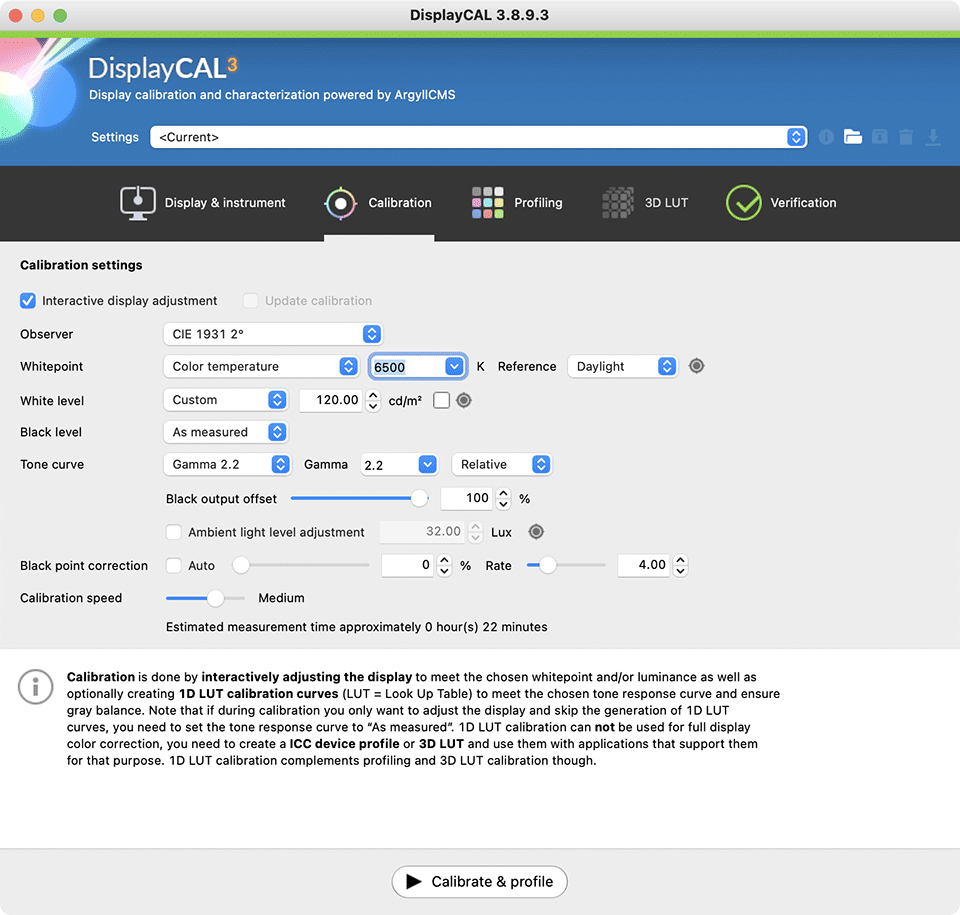
Task: Open the Observer CIE 1931 2° dropdown
Action: tap(272, 334)
